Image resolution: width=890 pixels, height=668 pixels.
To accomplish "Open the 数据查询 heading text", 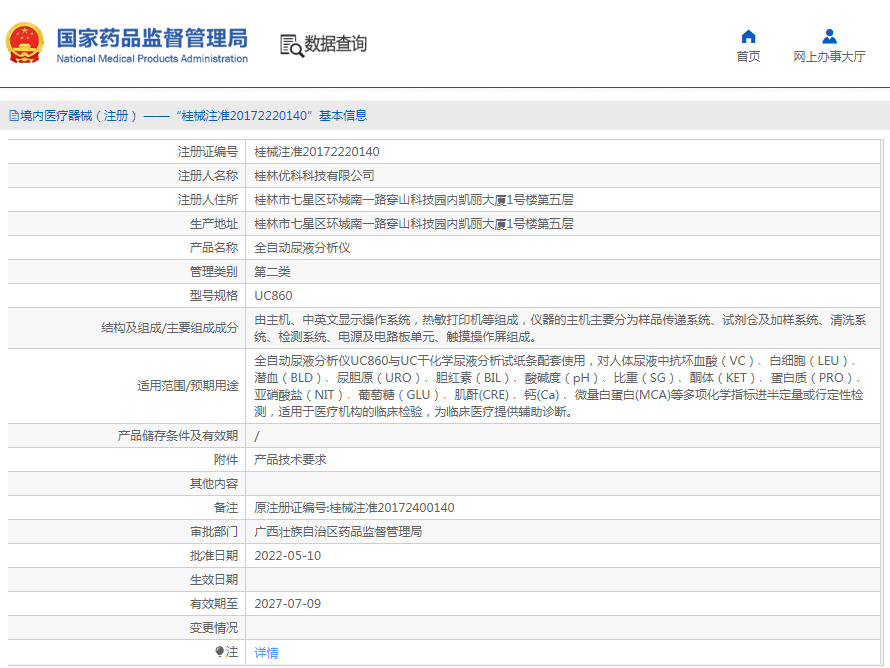I will pos(336,44).
